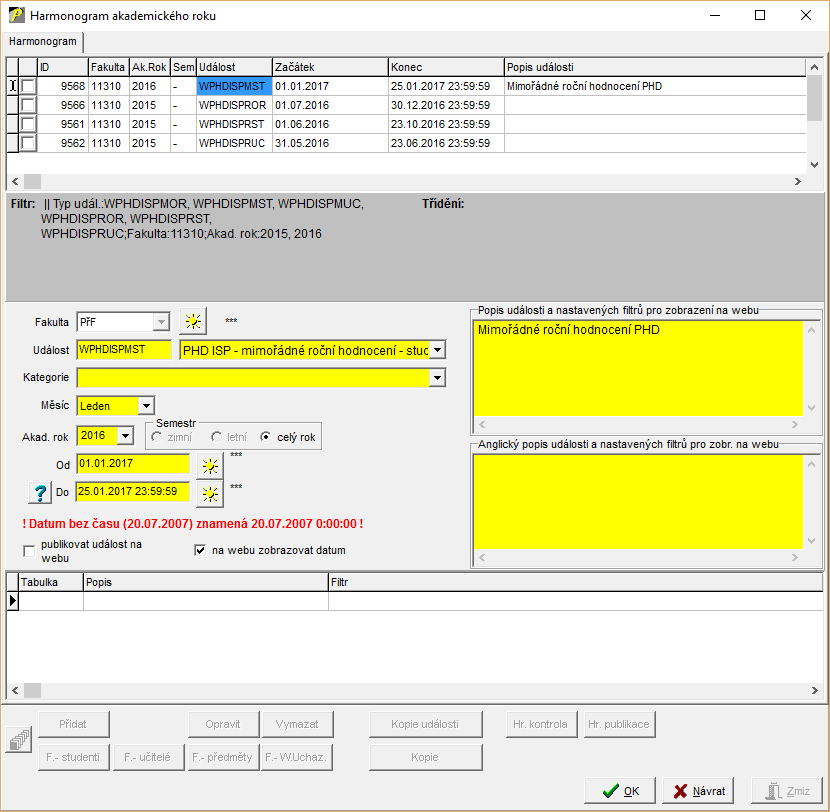830x812 pixels.
Task: Confirm with the green checkmark OK button
Action: point(620,790)
